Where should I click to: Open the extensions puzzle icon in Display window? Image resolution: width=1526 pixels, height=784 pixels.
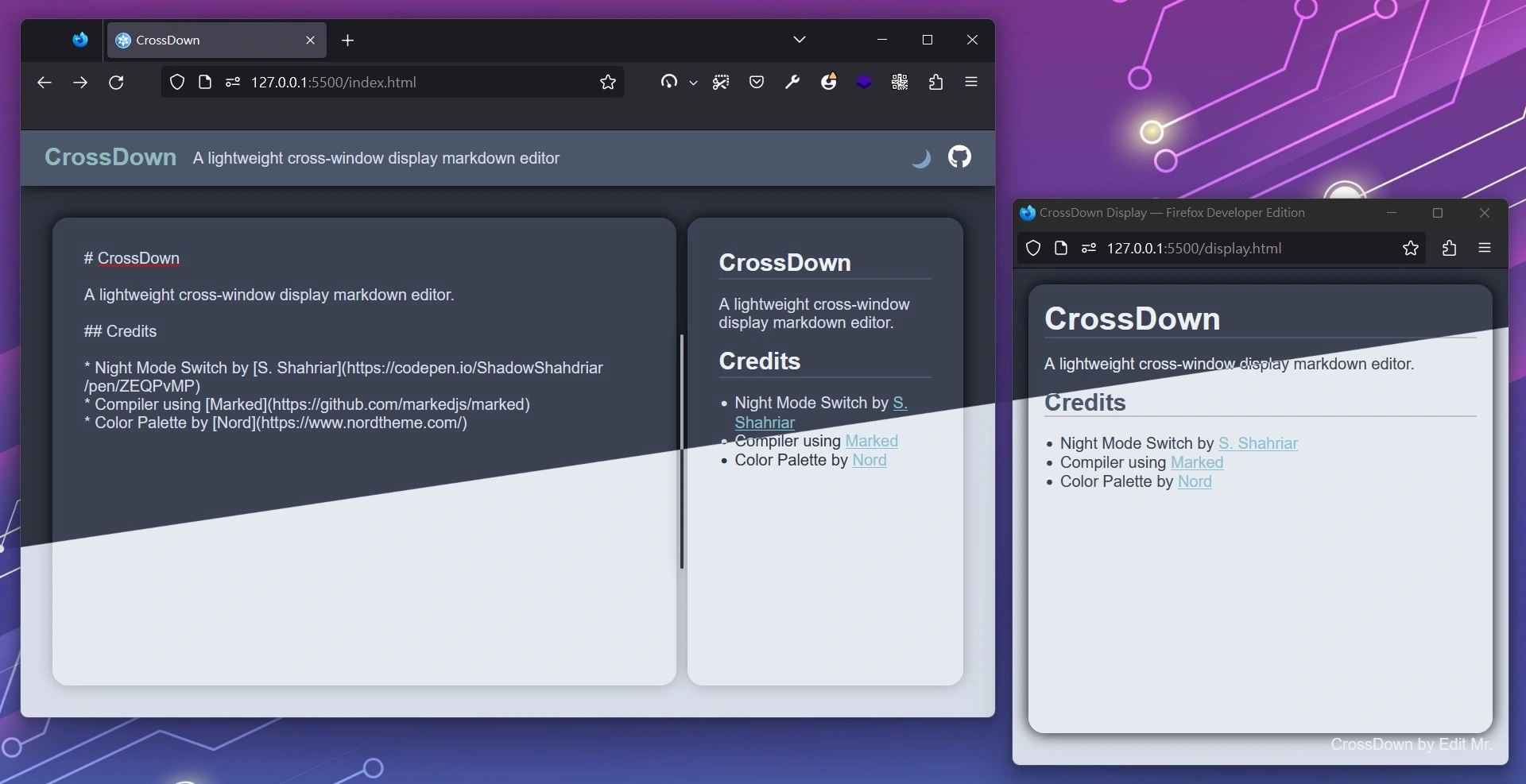(x=1449, y=249)
